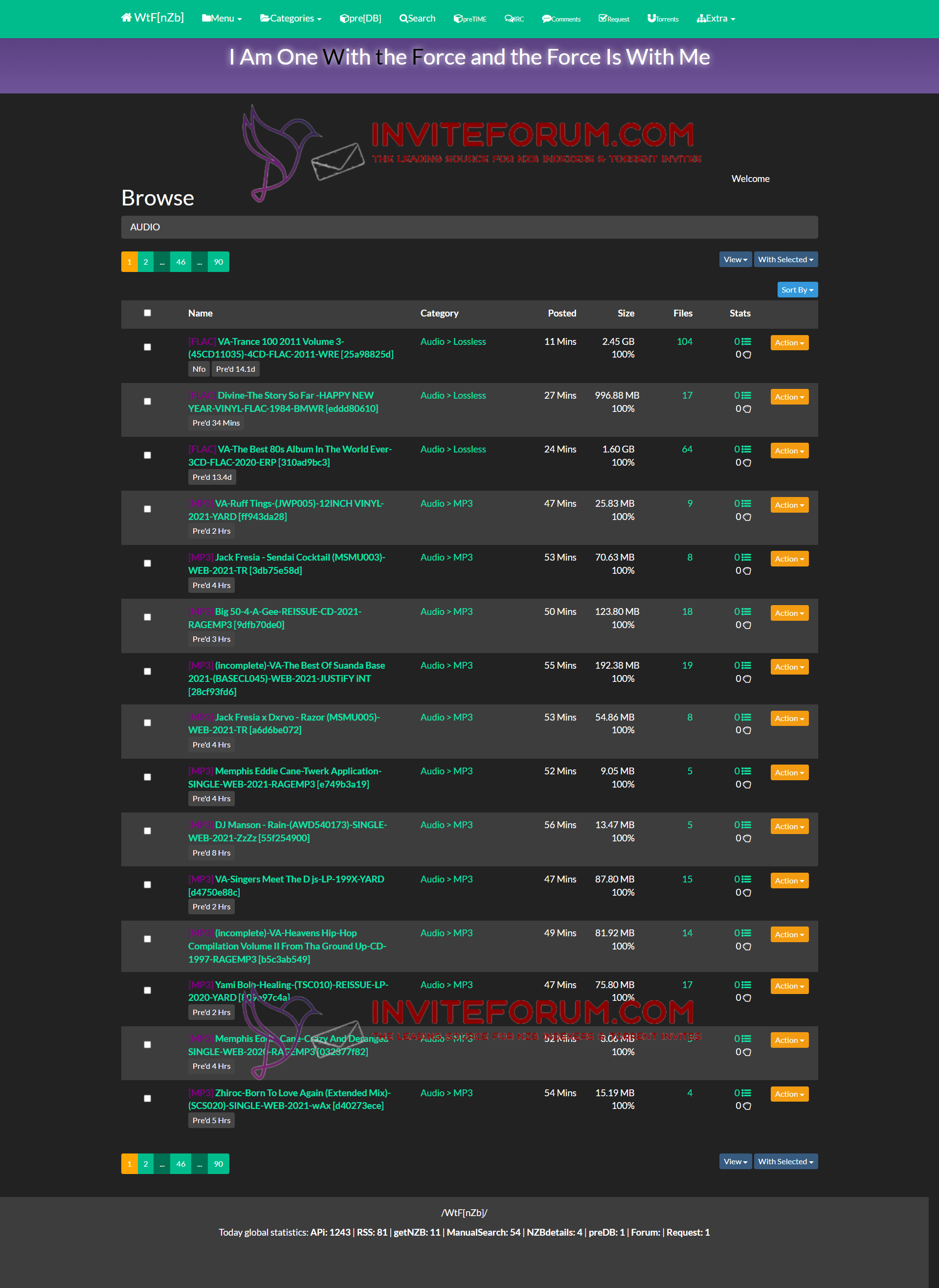Open the bottom View dropdown
This screenshot has height=1288, width=939.
[x=736, y=1161]
